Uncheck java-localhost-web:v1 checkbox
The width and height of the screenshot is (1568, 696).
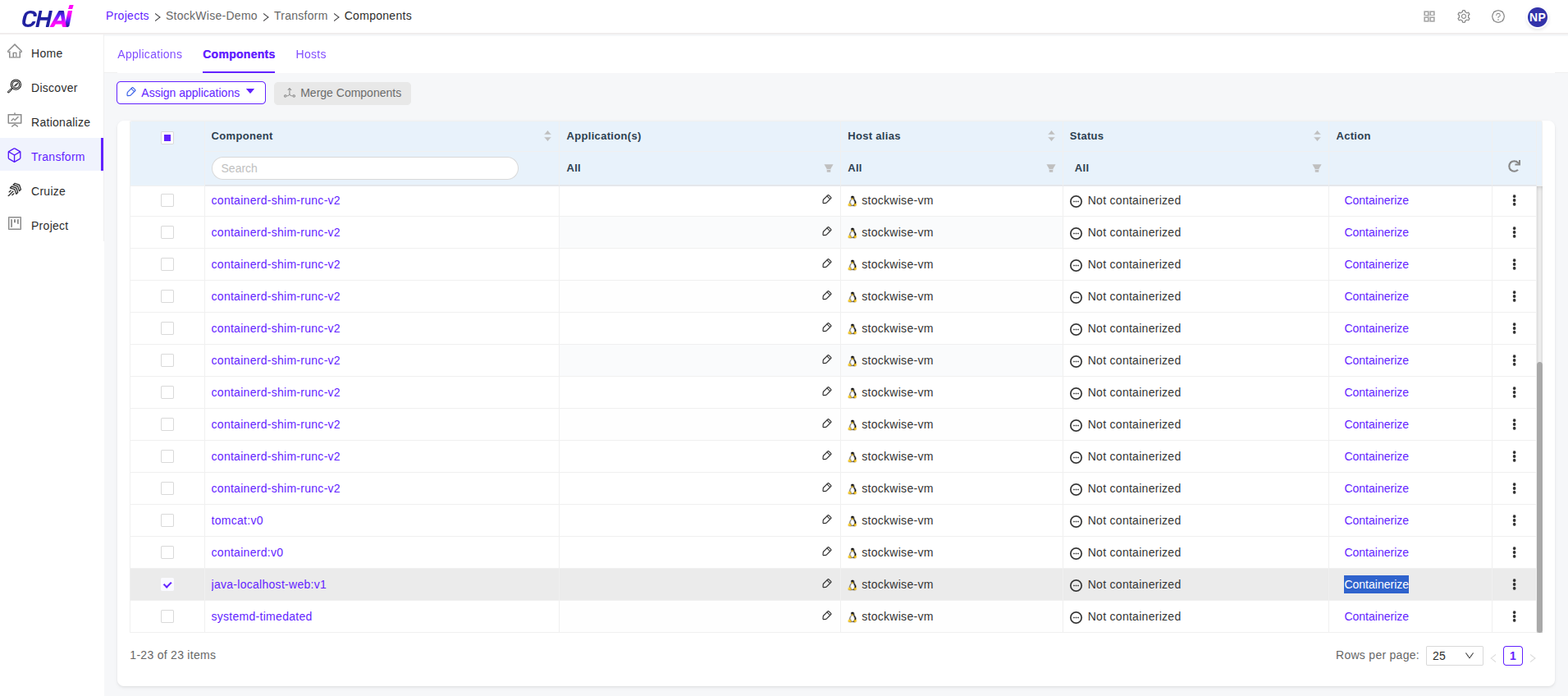pos(167,585)
